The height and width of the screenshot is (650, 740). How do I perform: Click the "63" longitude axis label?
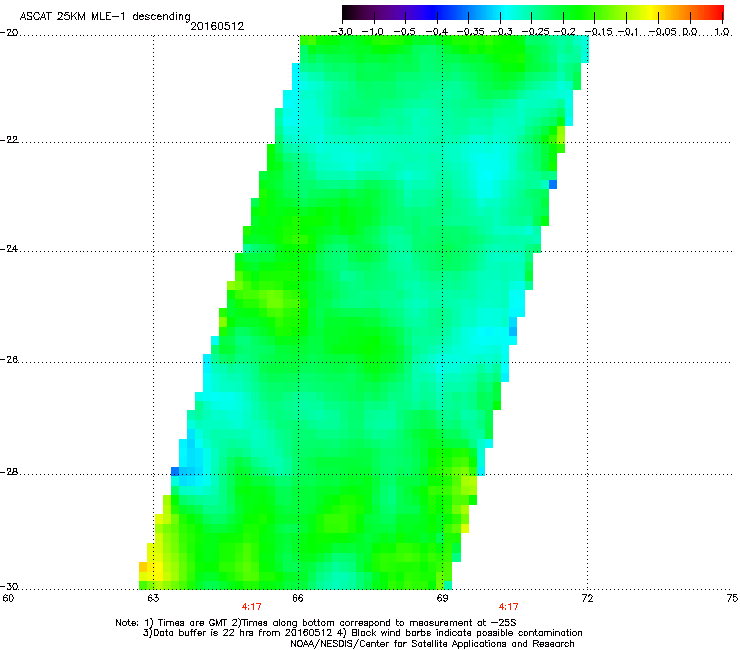point(153,599)
